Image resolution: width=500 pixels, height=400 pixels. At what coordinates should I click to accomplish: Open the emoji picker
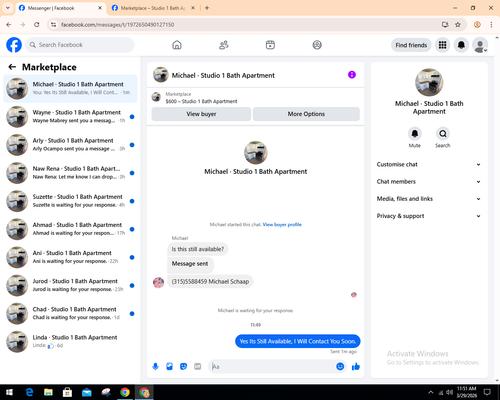(340, 367)
